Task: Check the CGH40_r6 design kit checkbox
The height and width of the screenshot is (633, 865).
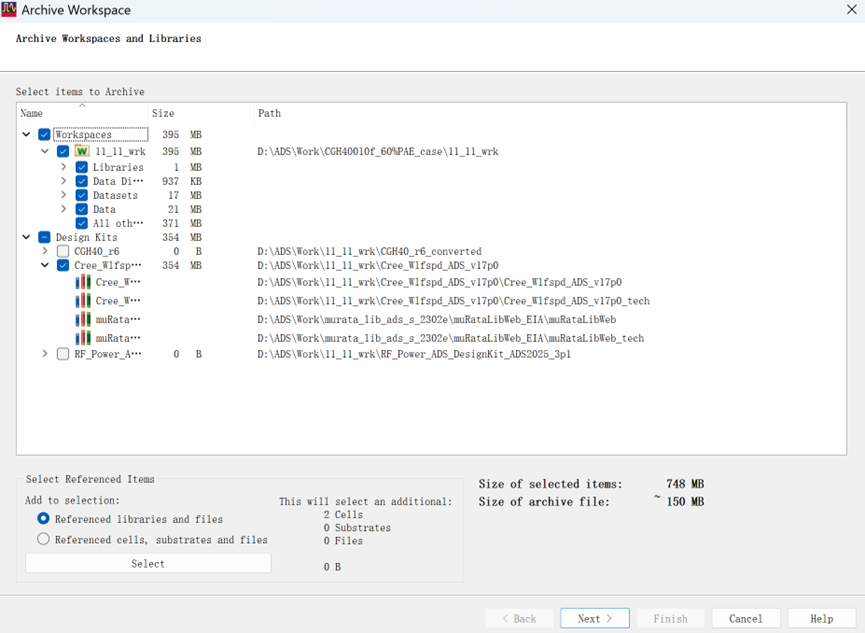Action: [x=63, y=251]
